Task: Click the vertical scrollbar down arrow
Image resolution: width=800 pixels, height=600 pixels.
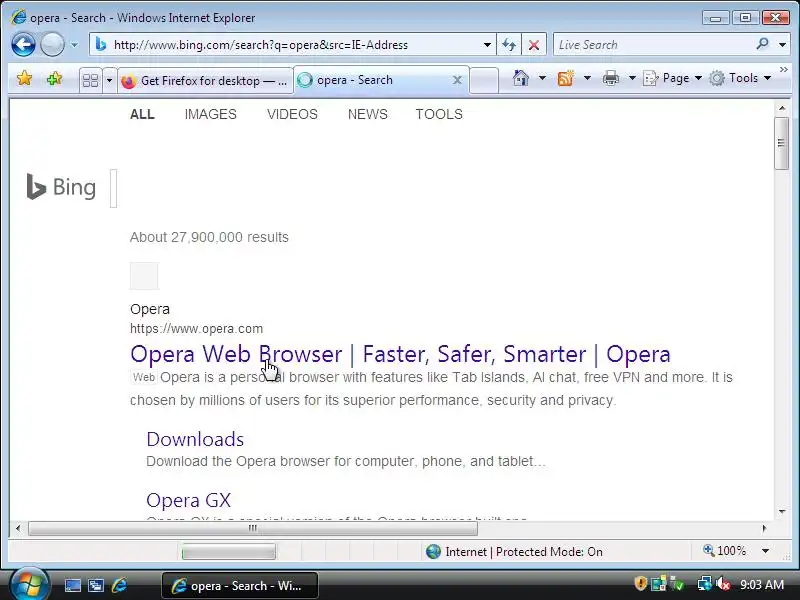Action: pos(782,512)
